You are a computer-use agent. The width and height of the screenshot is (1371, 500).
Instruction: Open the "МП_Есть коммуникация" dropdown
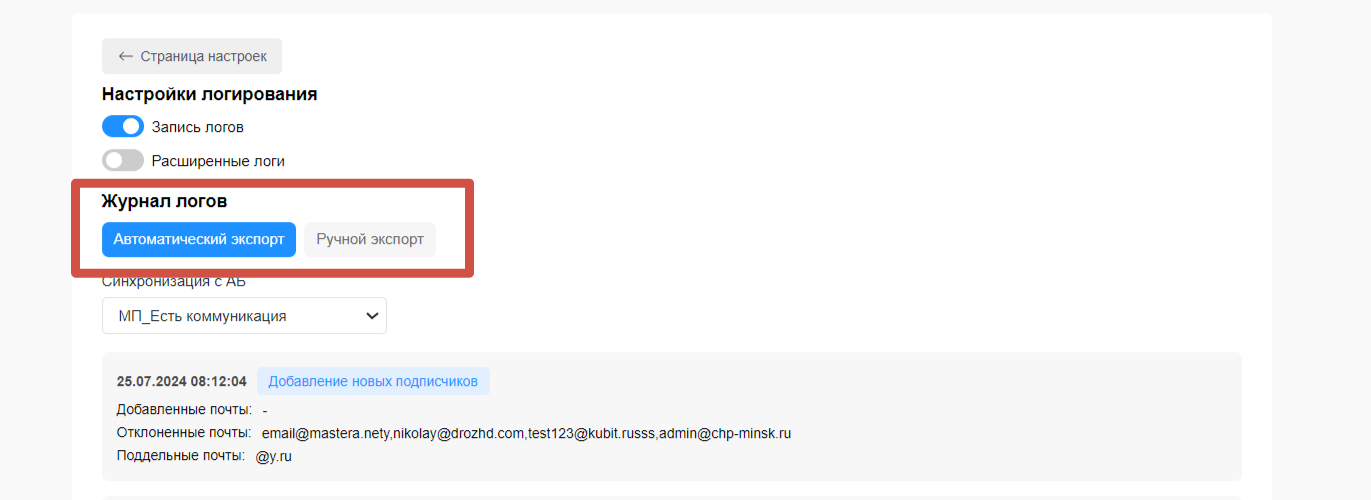pyautogui.click(x=244, y=315)
